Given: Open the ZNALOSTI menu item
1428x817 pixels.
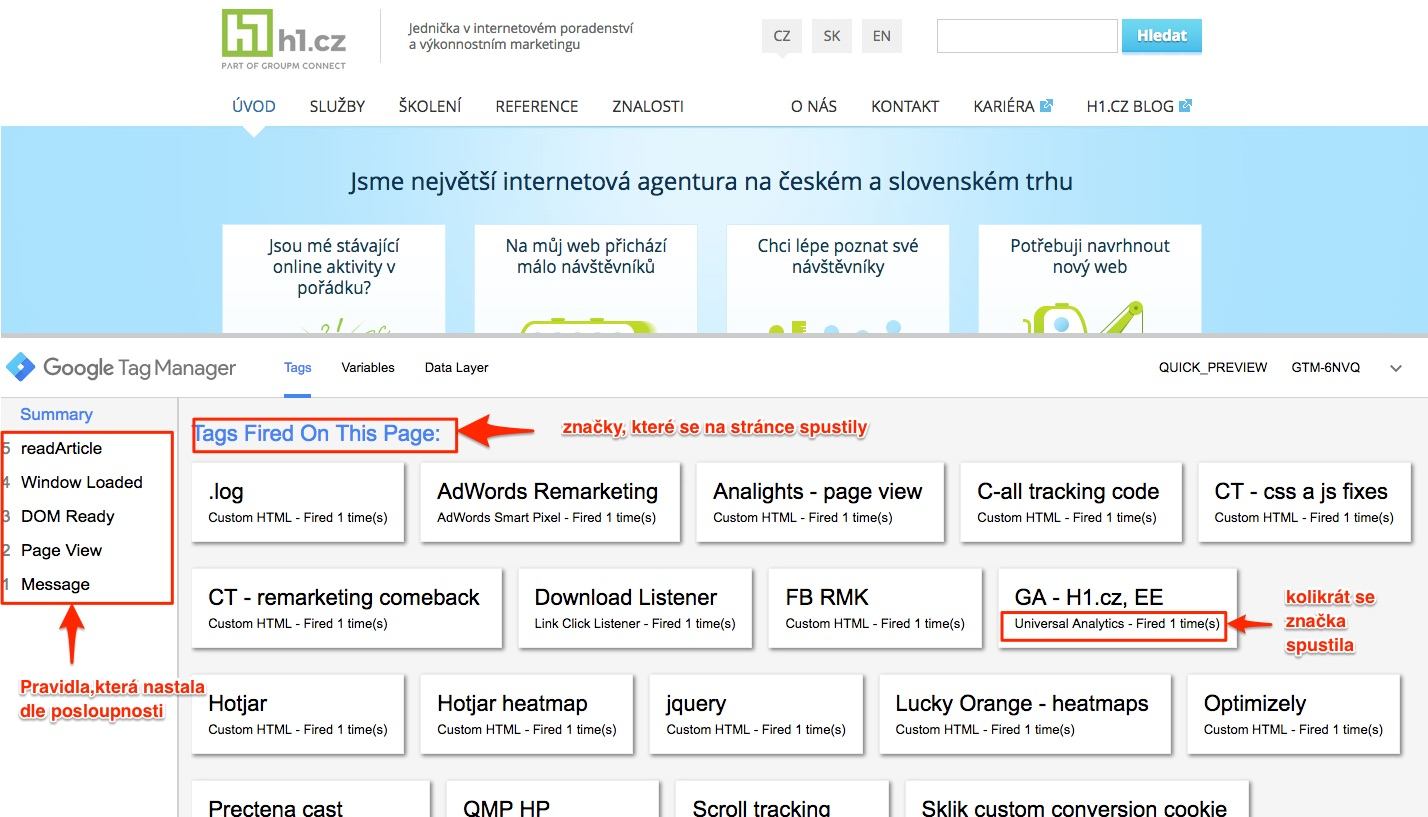Looking at the screenshot, I should [648, 106].
